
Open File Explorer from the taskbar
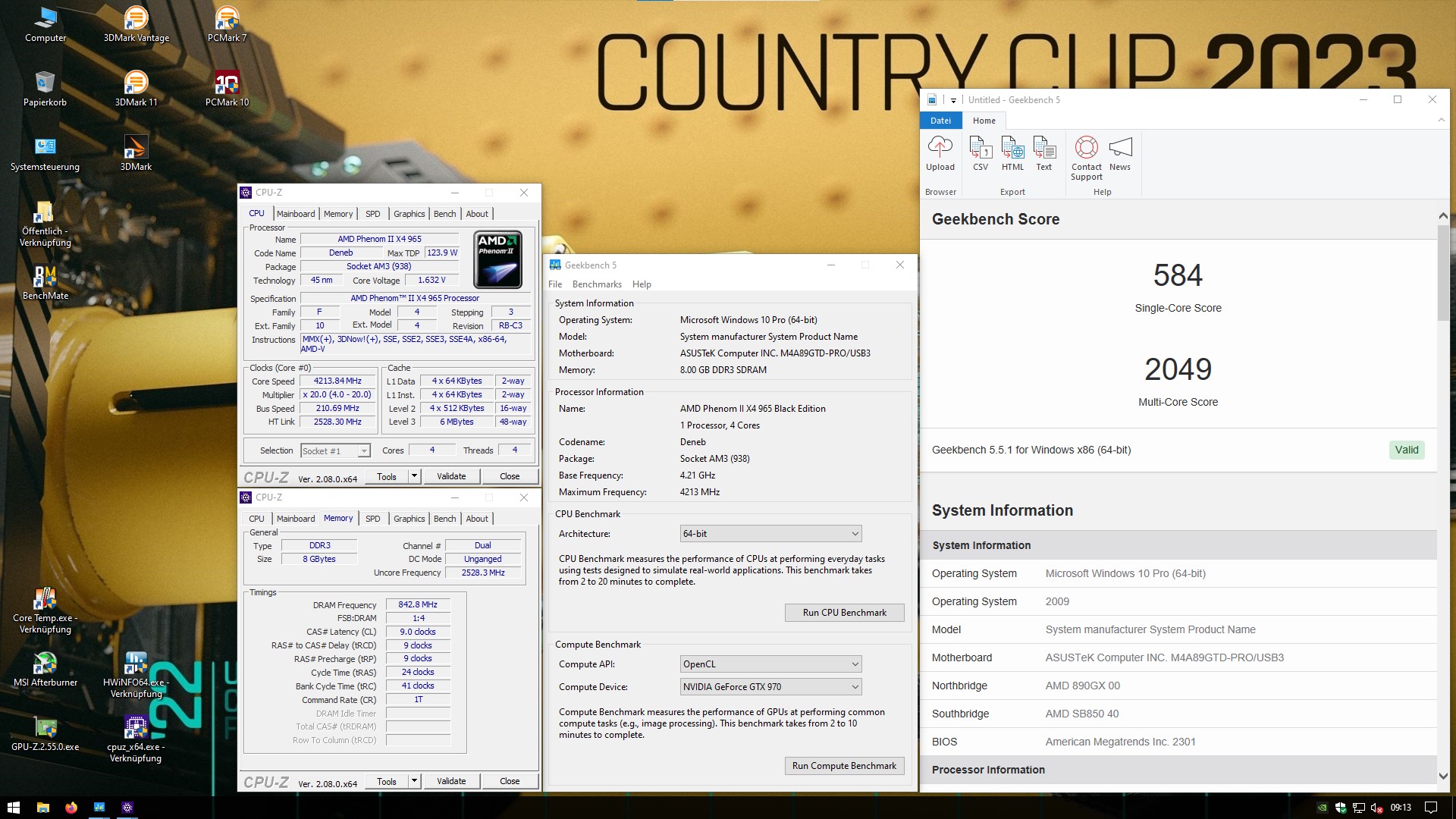tap(42, 808)
